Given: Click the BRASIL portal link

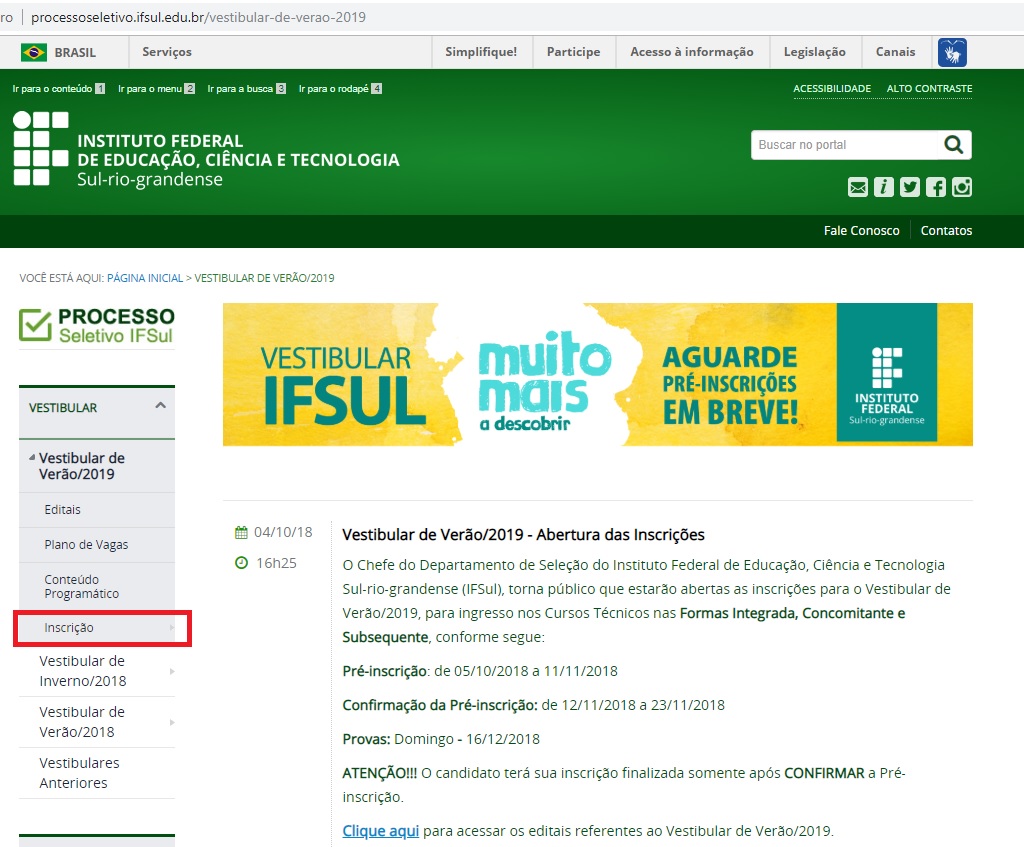Looking at the screenshot, I should (x=75, y=52).
